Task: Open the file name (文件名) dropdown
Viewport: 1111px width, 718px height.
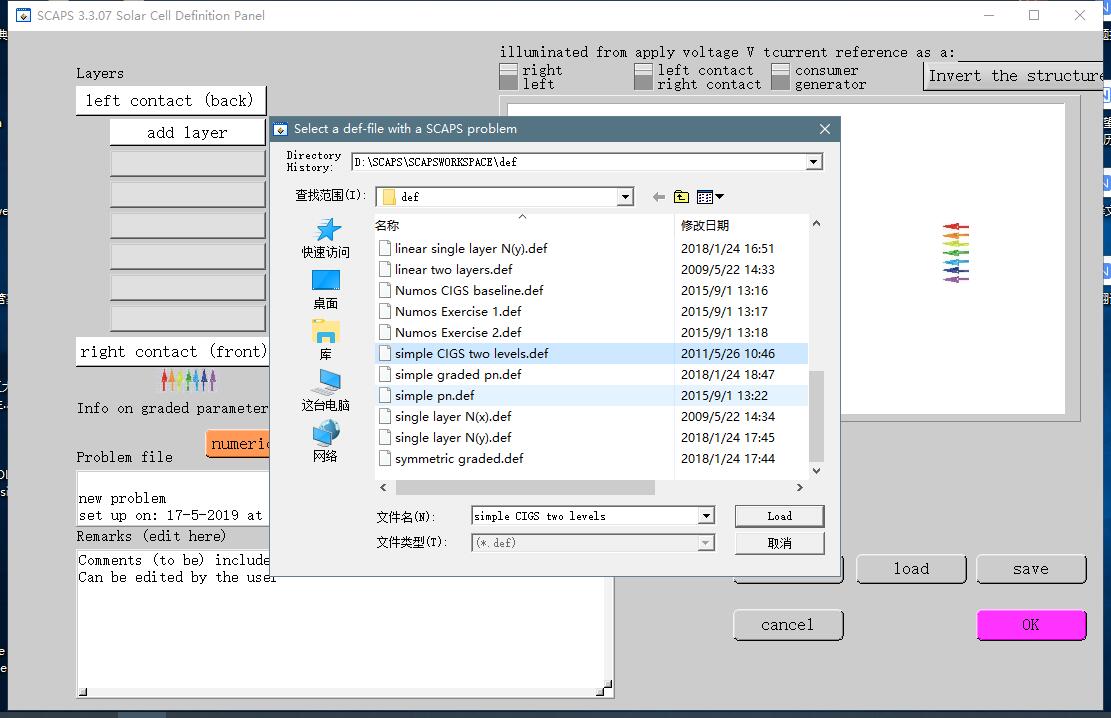Action: coord(706,516)
